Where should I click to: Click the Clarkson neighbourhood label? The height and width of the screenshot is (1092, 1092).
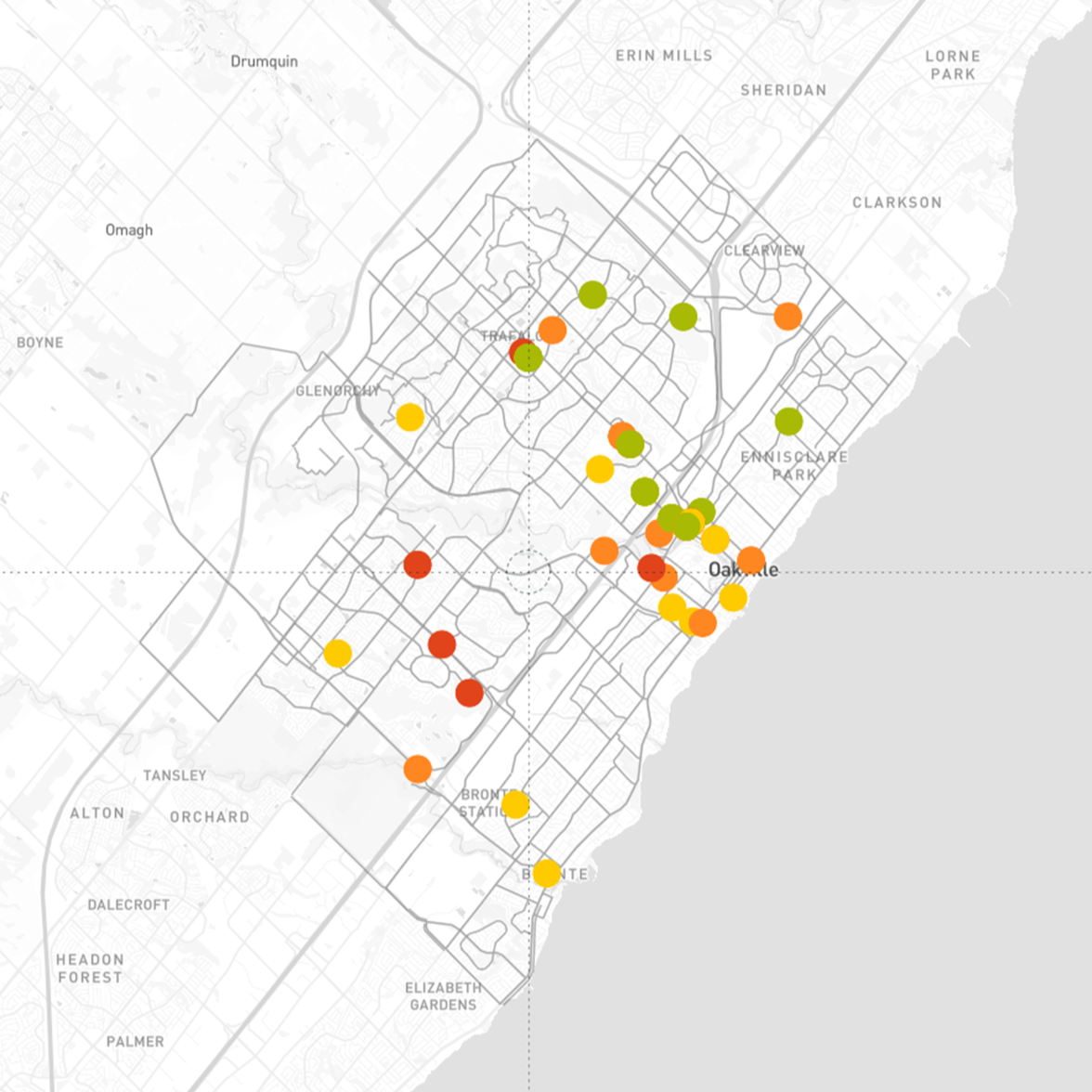pyautogui.click(x=896, y=202)
